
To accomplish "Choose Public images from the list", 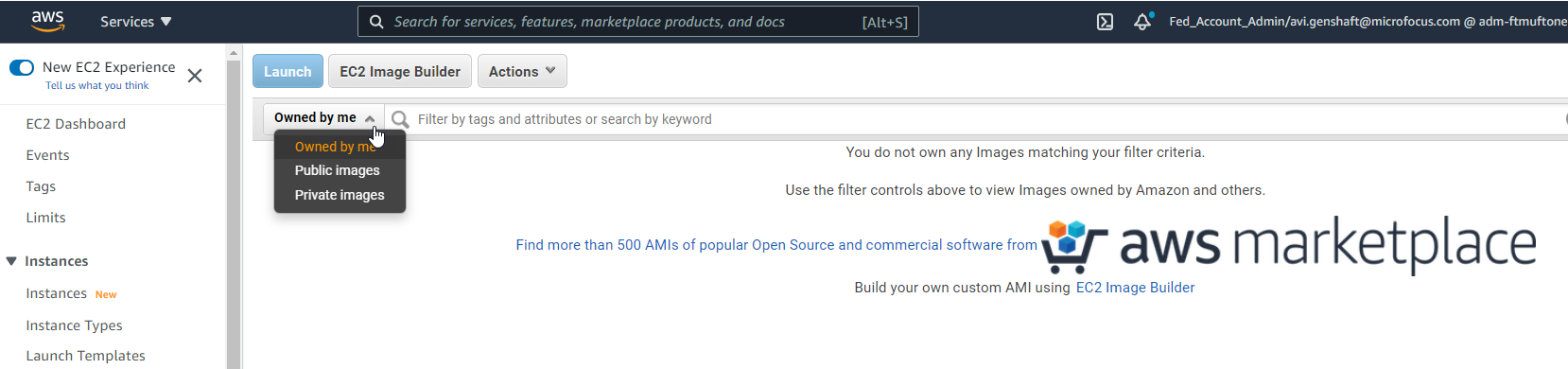I will [x=337, y=170].
